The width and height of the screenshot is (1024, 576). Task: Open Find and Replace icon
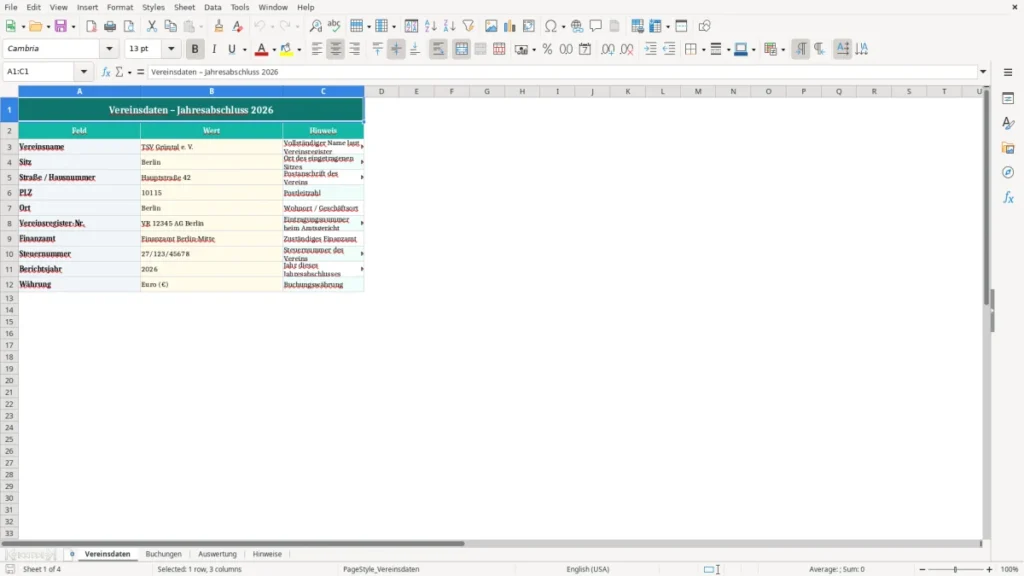pos(315,26)
